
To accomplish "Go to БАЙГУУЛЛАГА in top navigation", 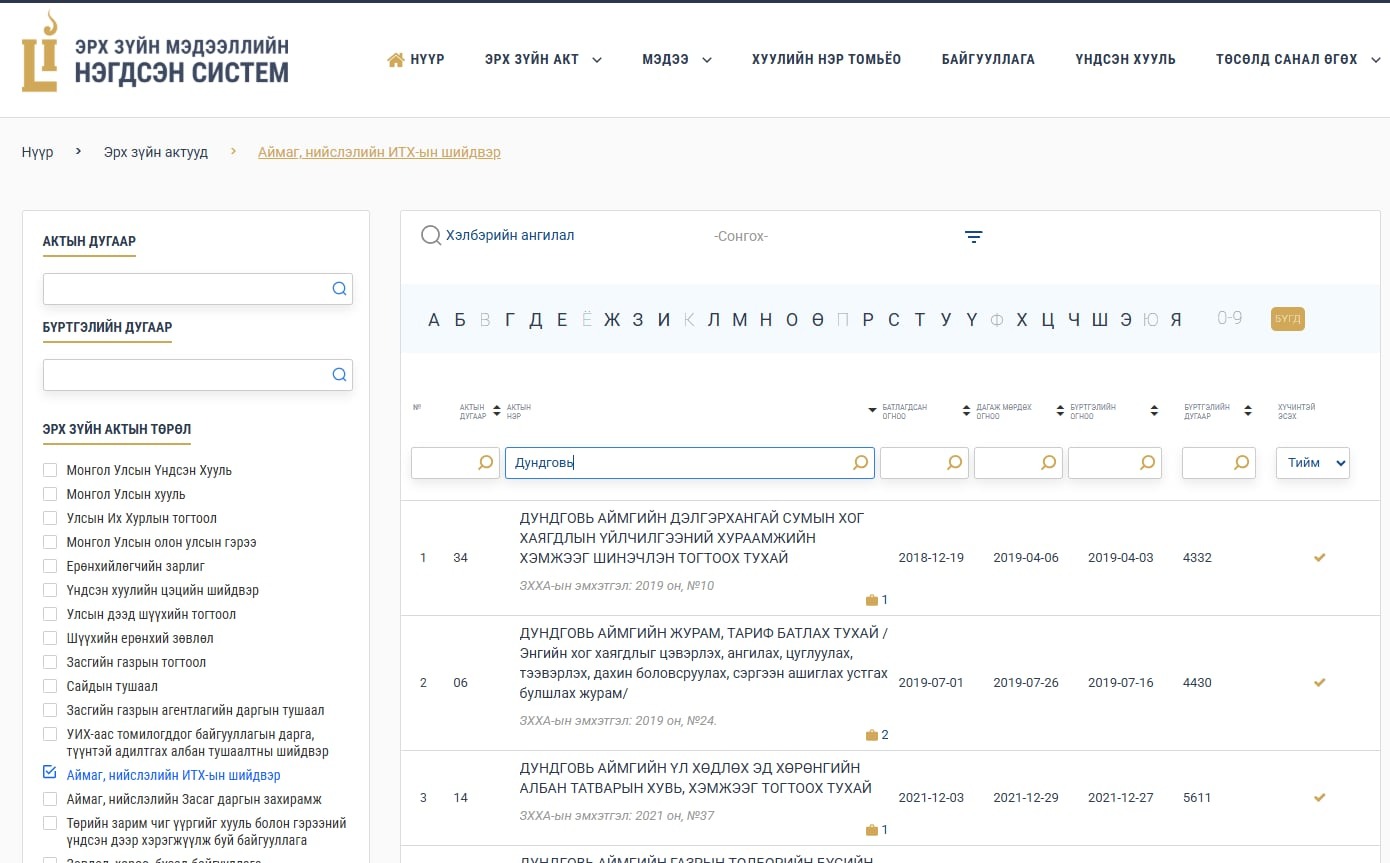I will pos(988,60).
